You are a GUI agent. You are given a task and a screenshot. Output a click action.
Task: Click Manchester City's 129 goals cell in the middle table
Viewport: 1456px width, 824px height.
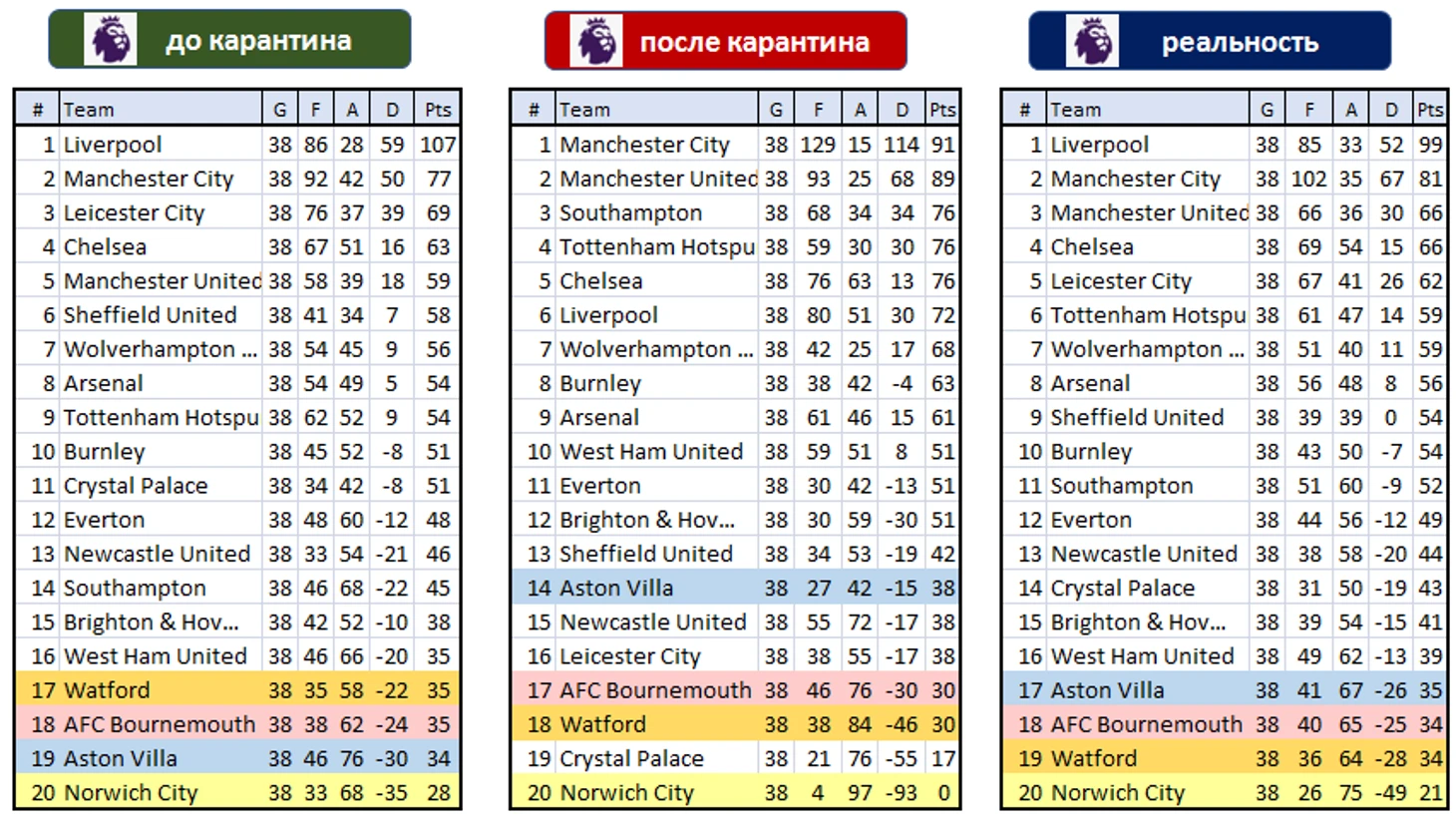[818, 145]
